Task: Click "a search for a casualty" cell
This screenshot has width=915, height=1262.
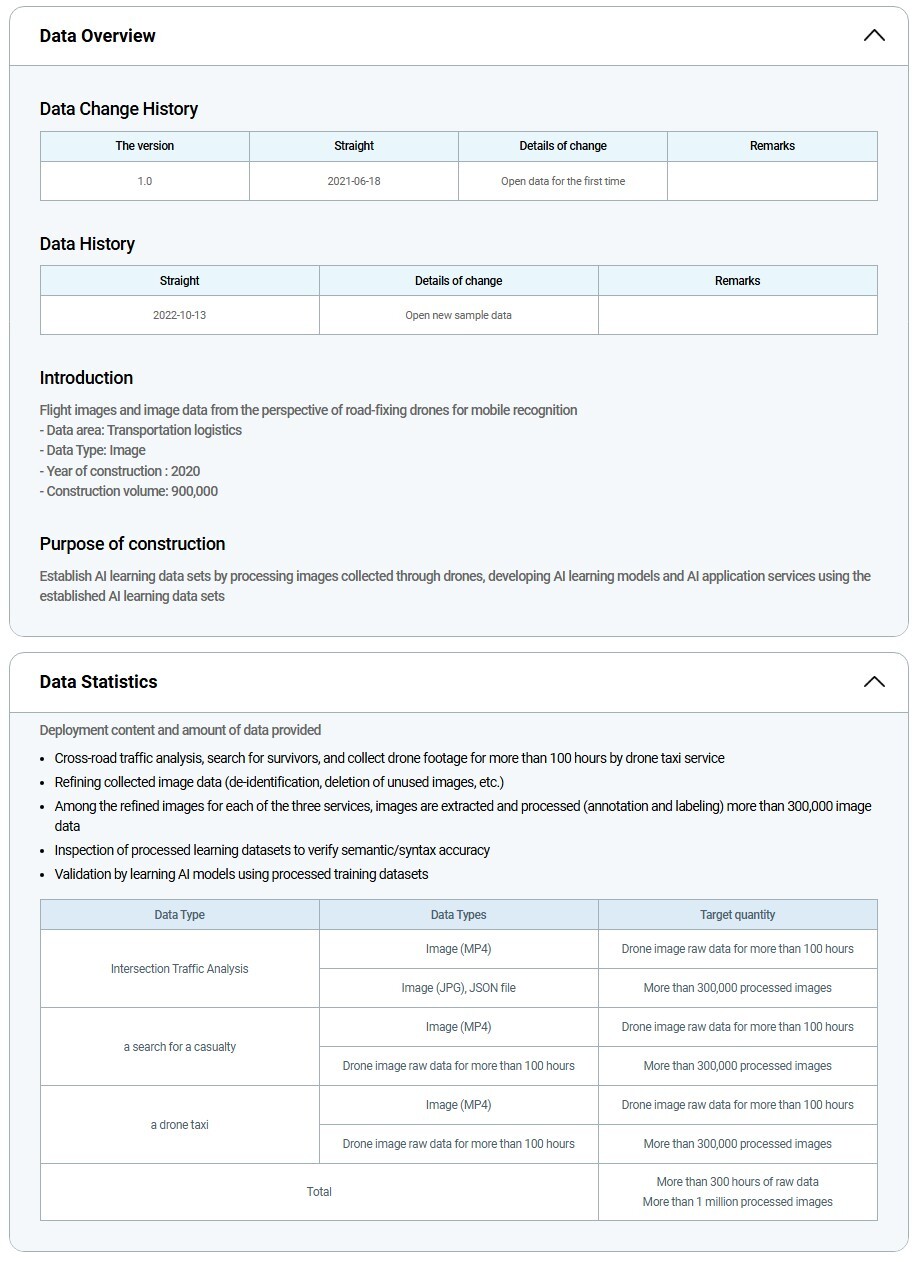Action: pyautogui.click(x=180, y=1047)
